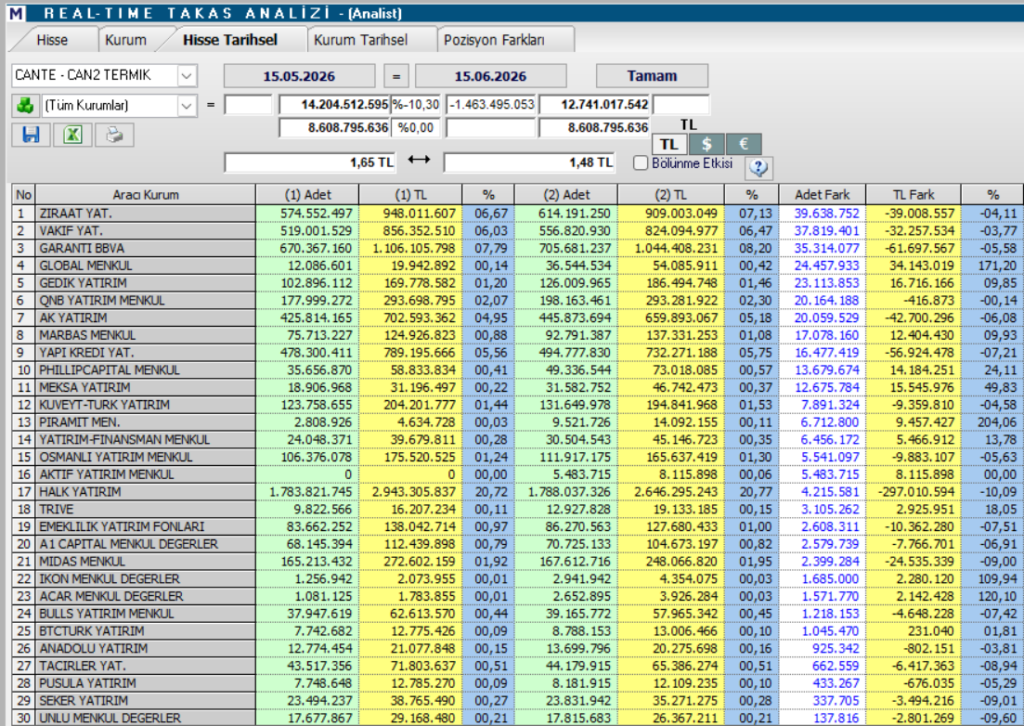Export table with the Excel icon

(72, 134)
